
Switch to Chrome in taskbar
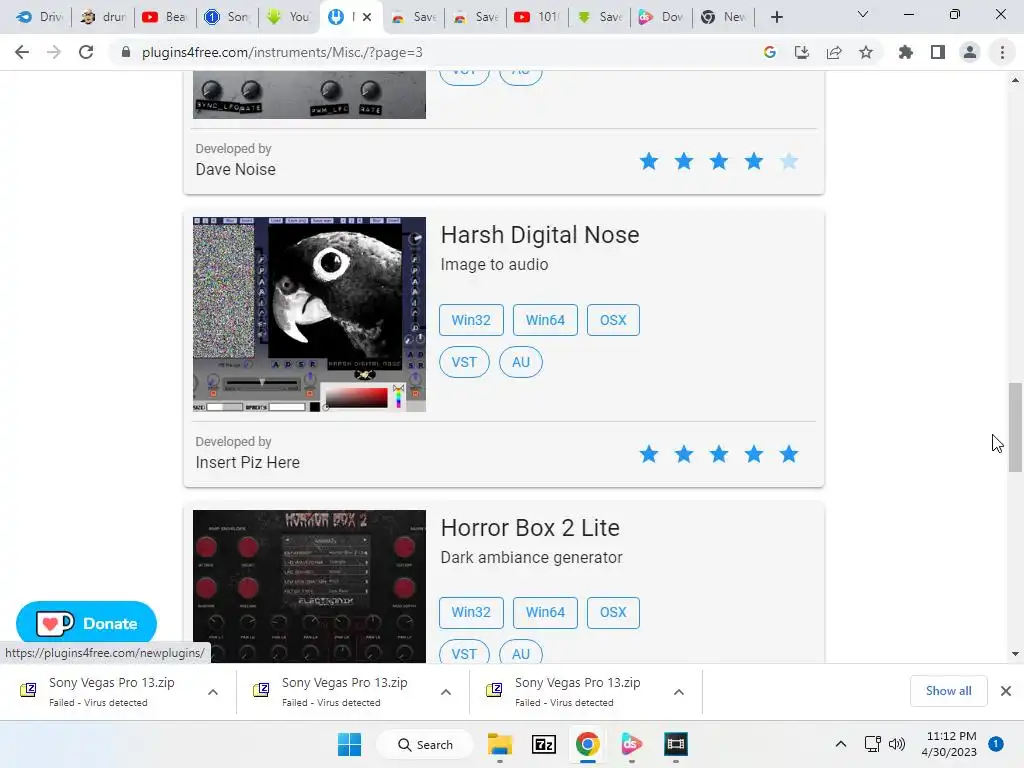point(587,744)
